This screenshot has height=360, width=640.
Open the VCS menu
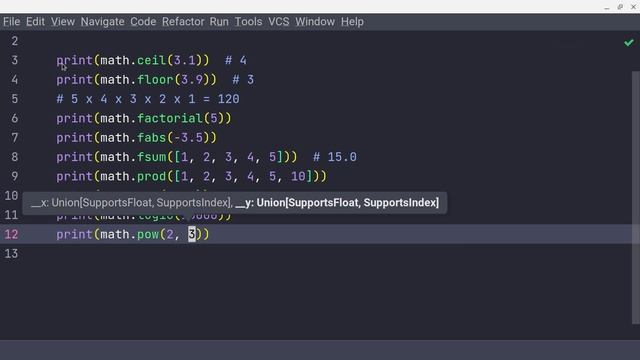[279, 22]
